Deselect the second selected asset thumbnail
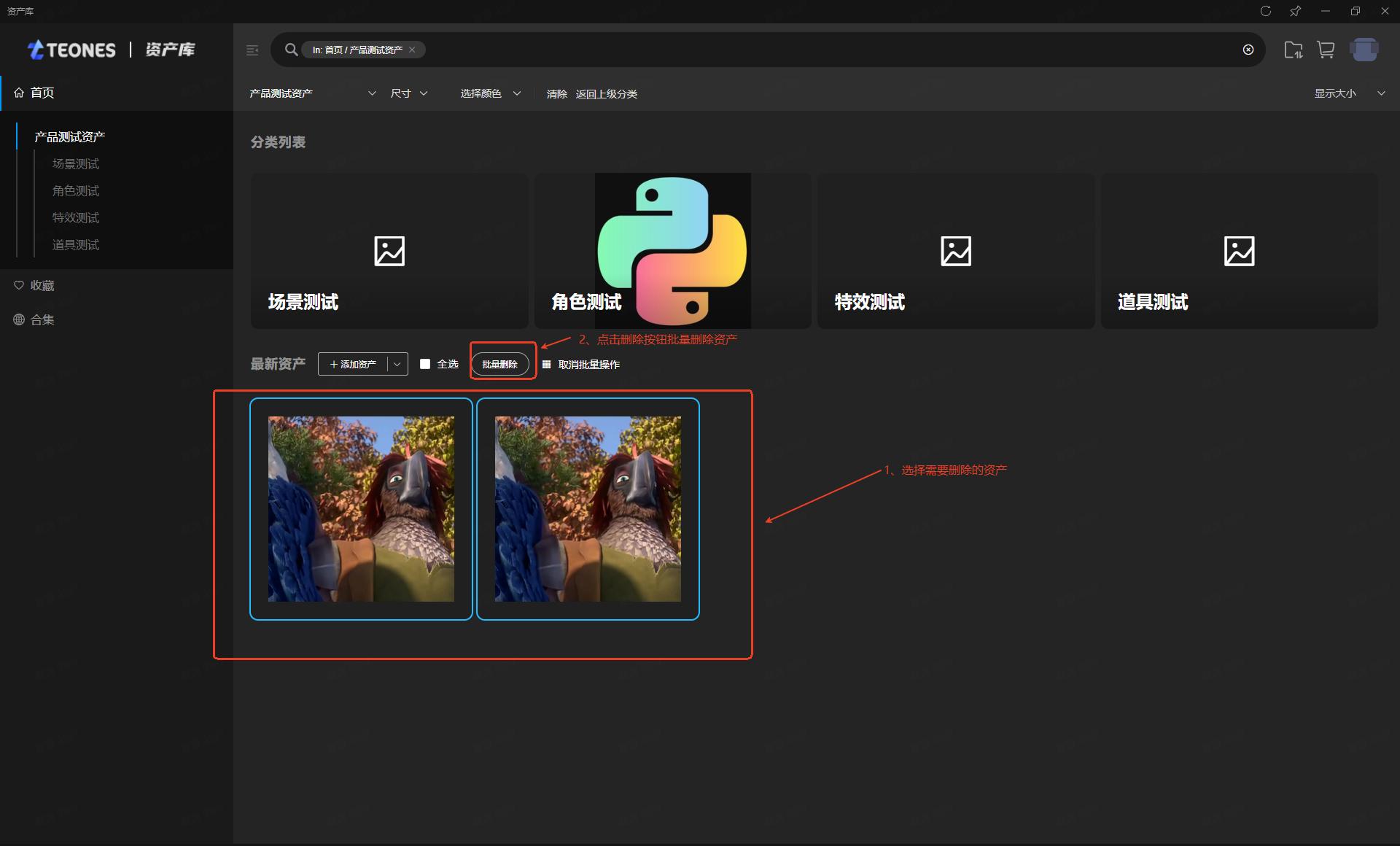Image resolution: width=1400 pixels, height=846 pixels. (x=588, y=509)
